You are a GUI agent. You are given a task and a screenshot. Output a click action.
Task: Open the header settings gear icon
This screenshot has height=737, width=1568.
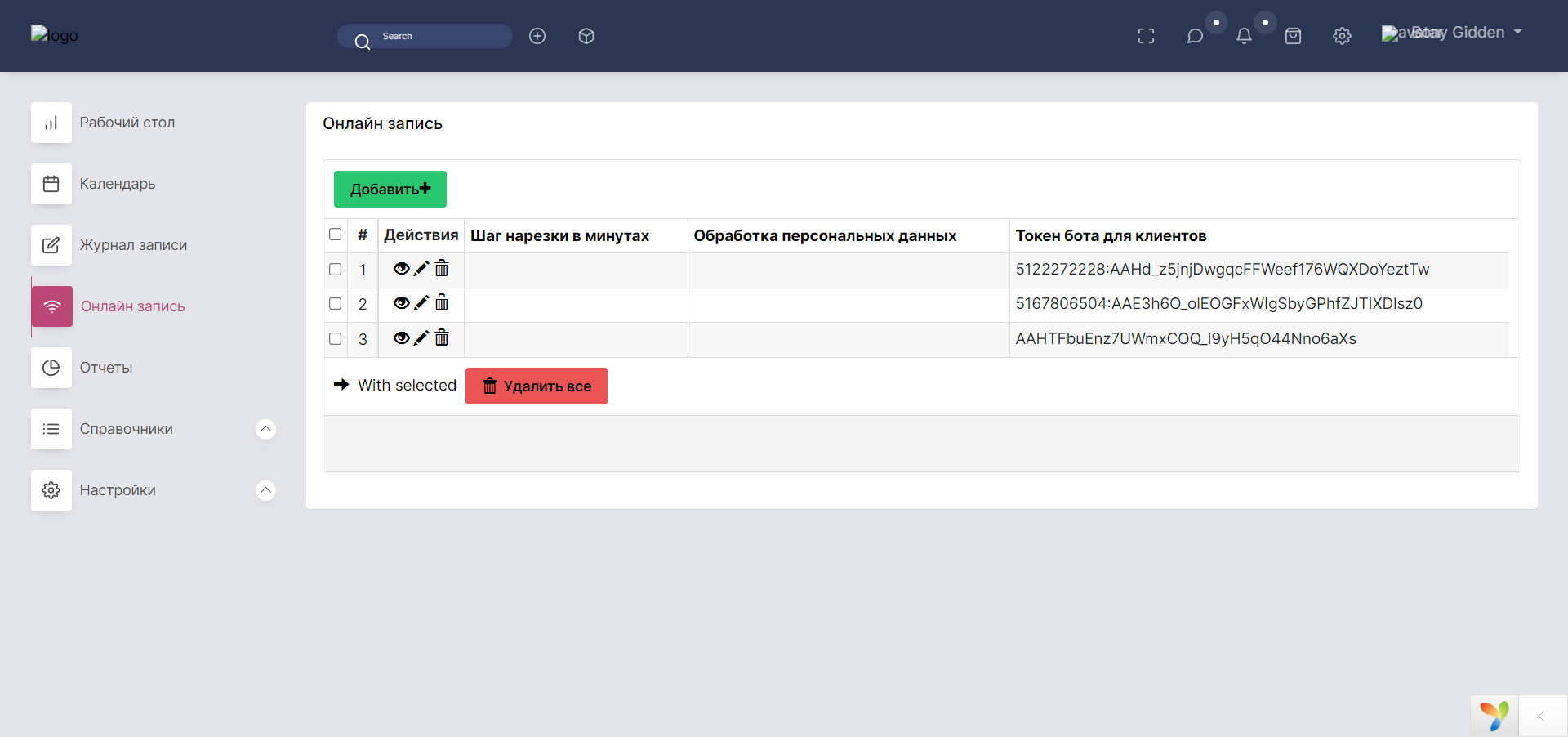coord(1343,36)
